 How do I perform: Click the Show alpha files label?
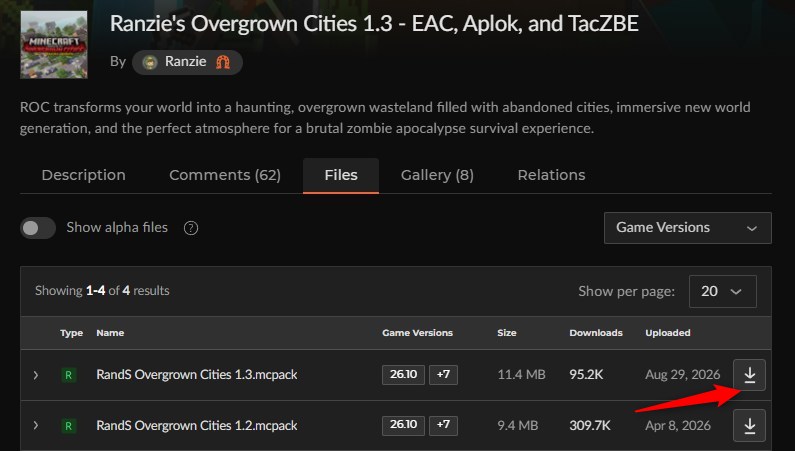coord(117,228)
